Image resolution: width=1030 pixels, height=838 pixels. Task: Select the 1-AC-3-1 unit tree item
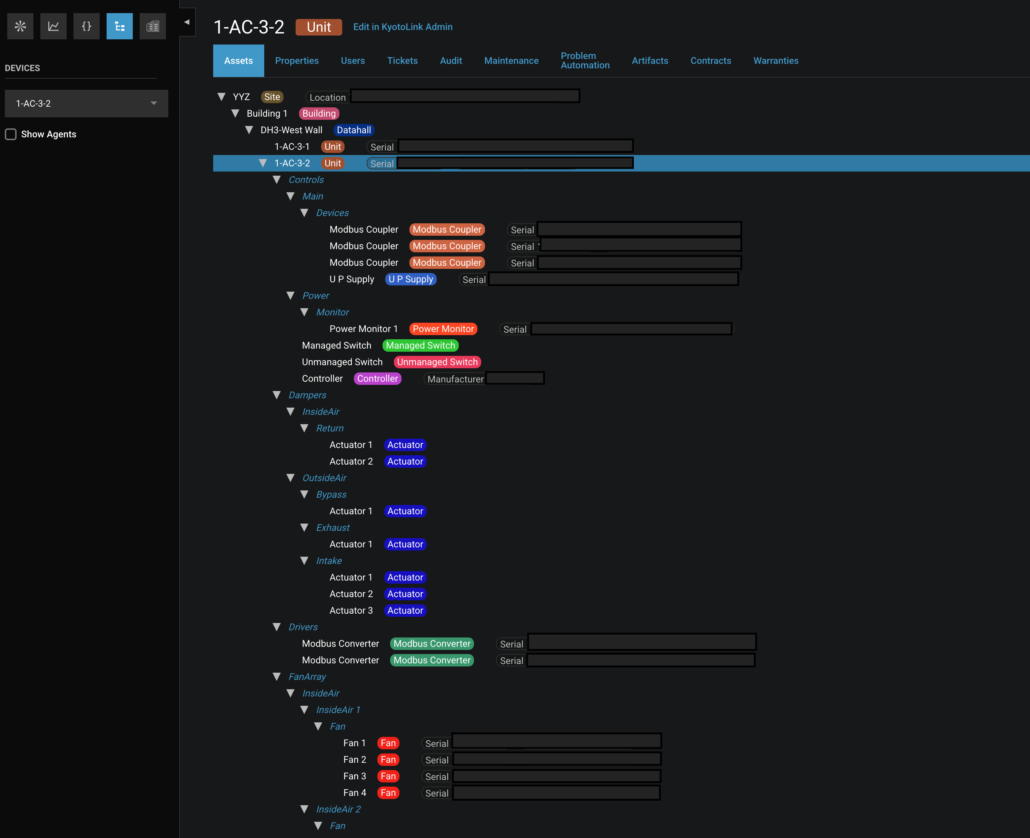[x=292, y=146]
